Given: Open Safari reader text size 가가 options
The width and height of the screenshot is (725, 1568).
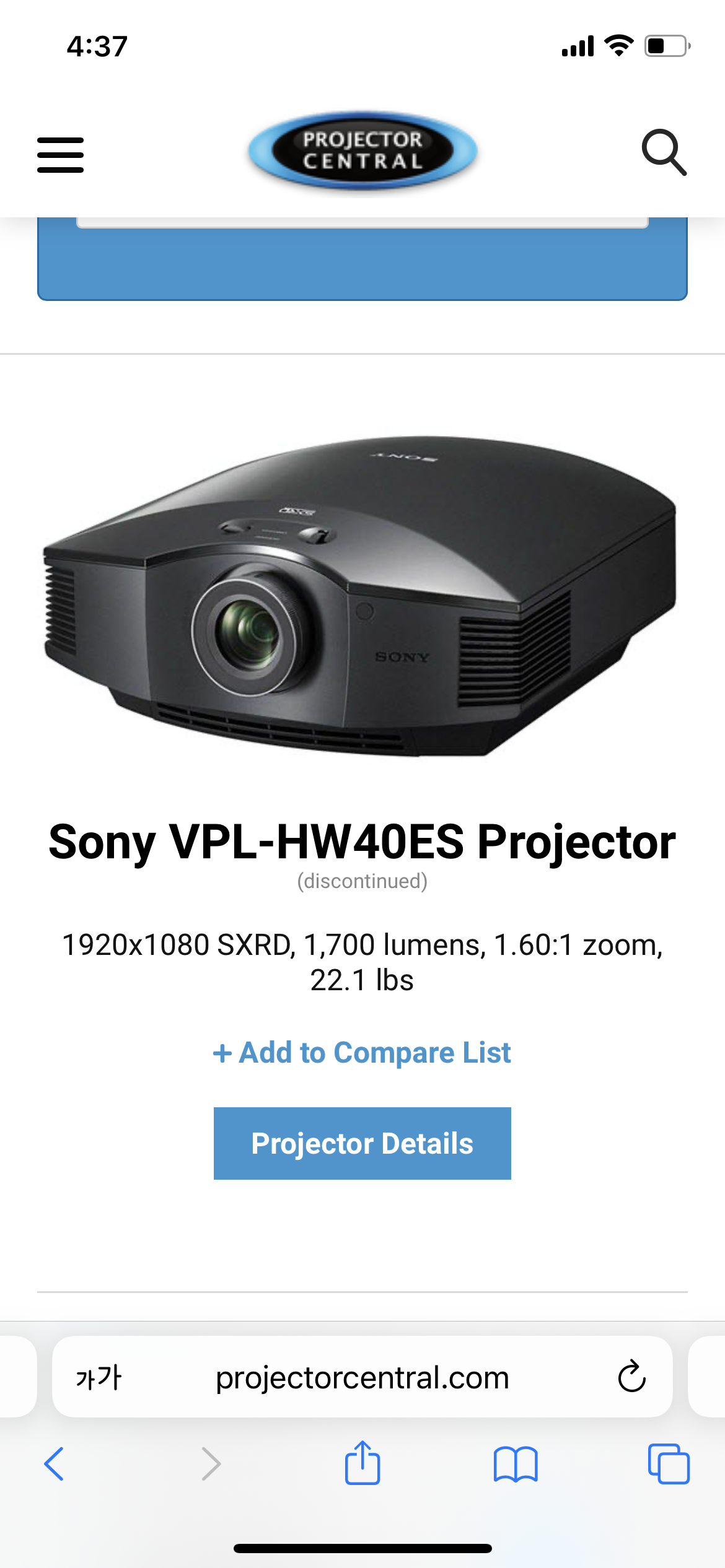Looking at the screenshot, I should point(99,1377).
